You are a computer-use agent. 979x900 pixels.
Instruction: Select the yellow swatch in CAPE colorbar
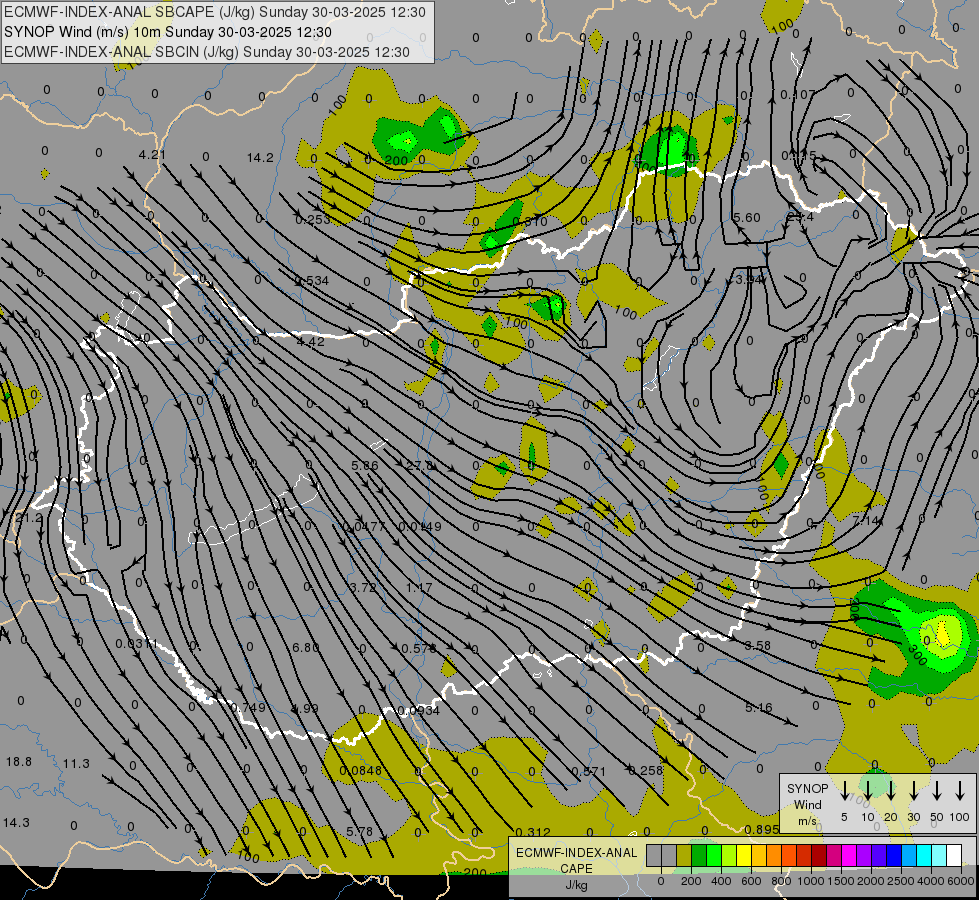pos(744,855)
